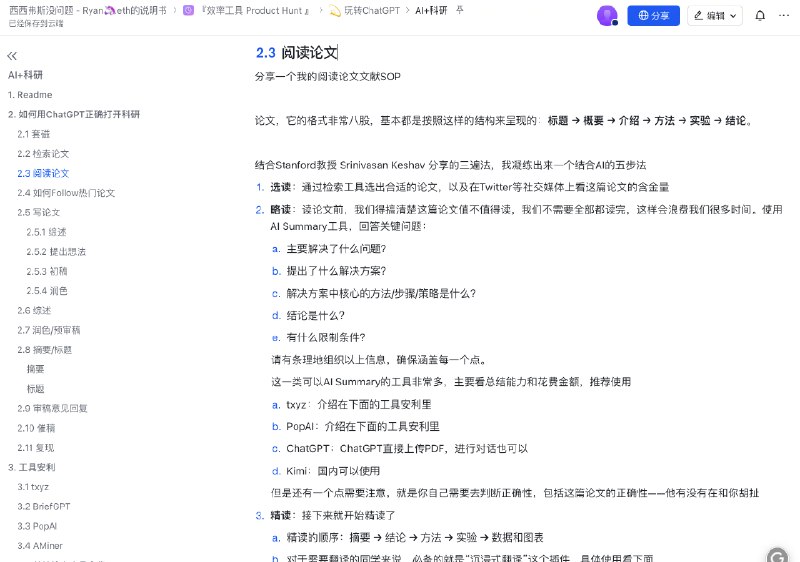Click step 3 精读 list item
The image size is (800, 562).
pos(332,516)
